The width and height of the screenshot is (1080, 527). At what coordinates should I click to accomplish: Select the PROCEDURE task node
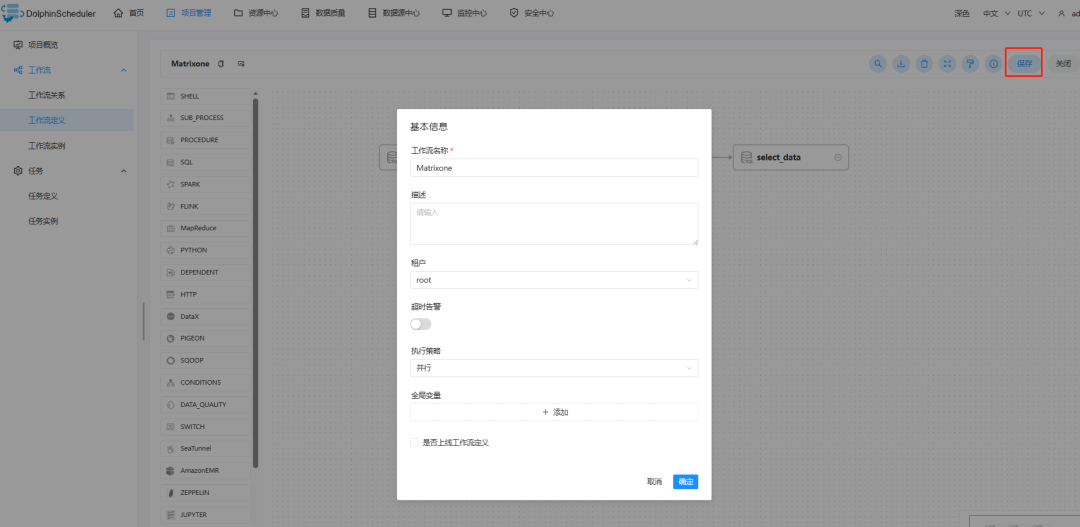[205, 140]
